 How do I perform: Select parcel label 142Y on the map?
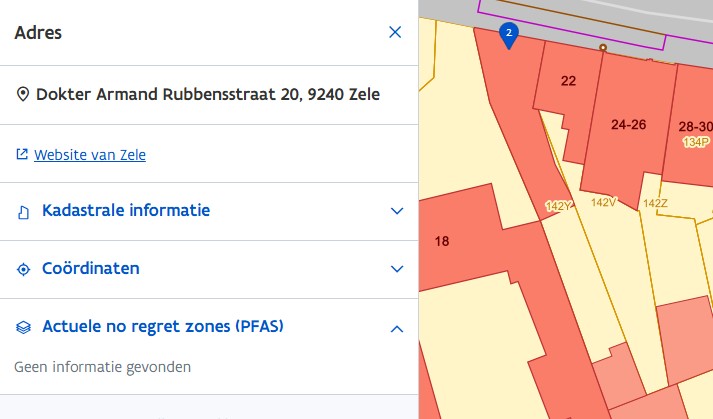click(558, 206)
